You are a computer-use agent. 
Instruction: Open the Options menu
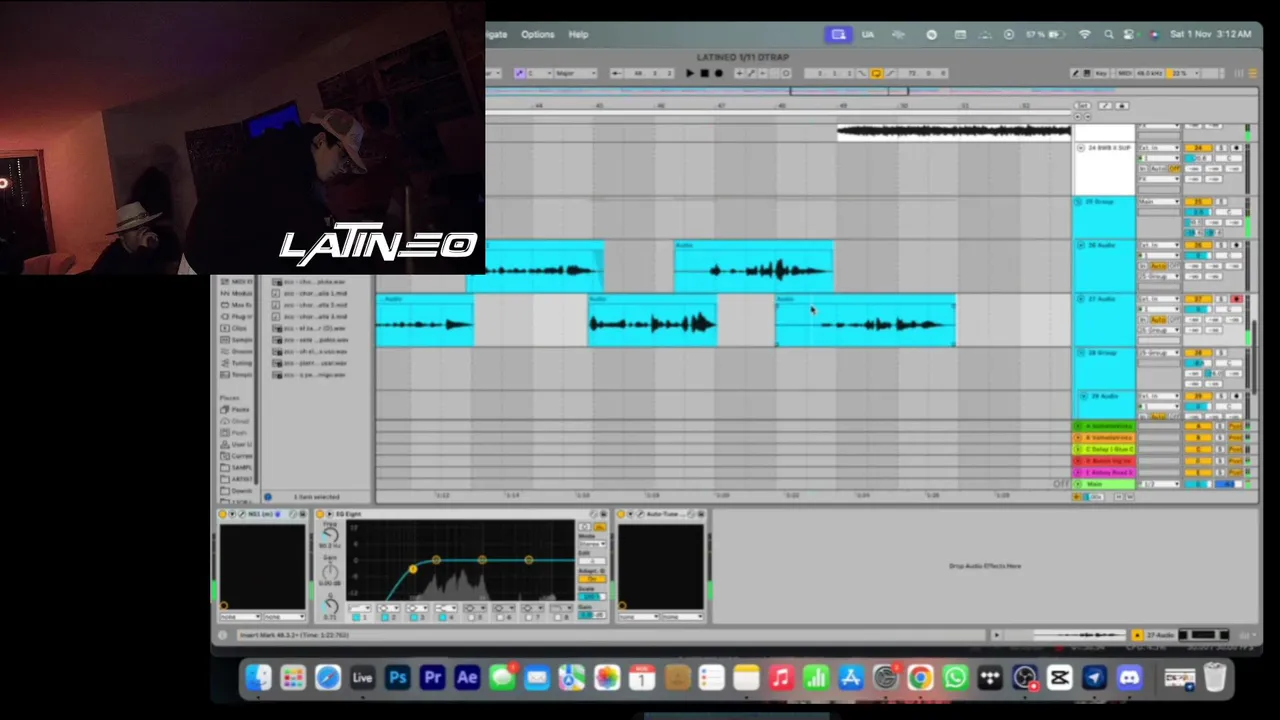coord(537,34)
